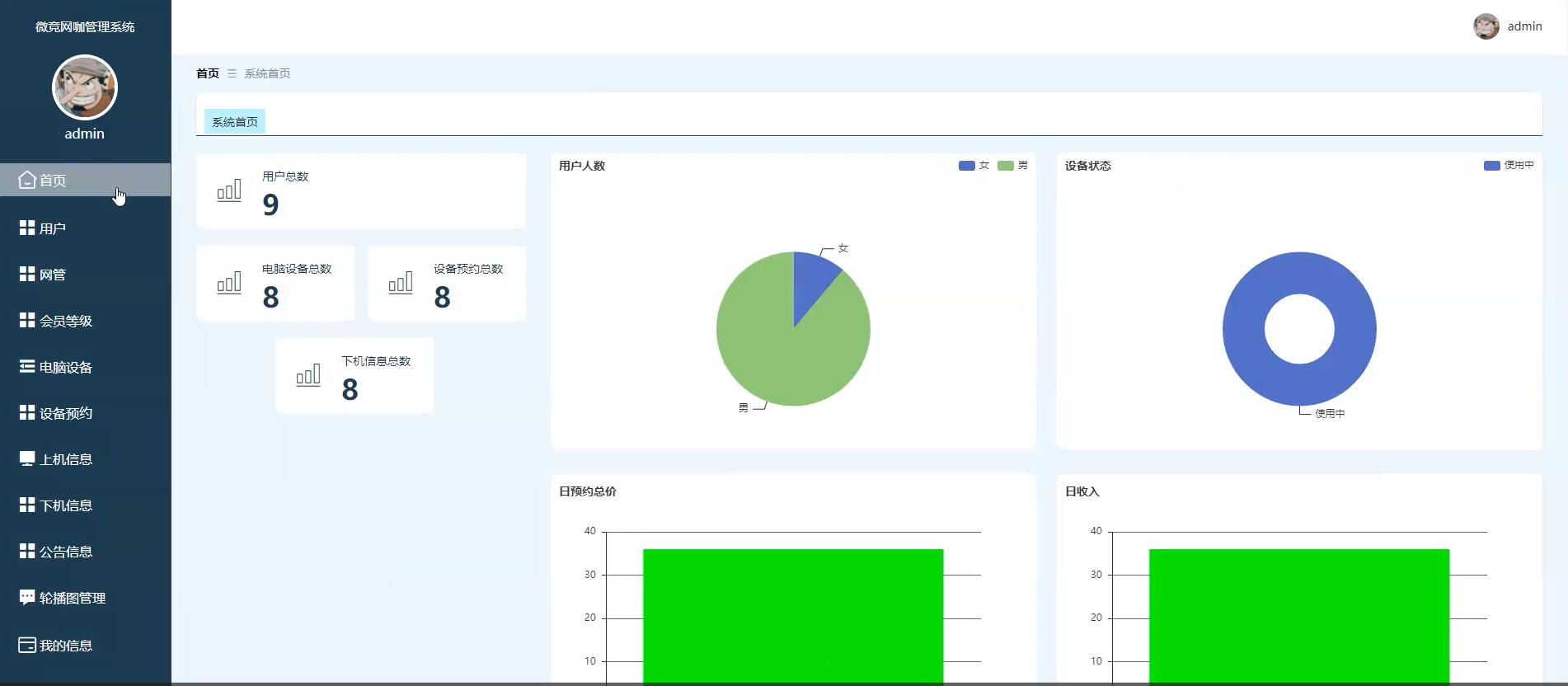Viewport: 1568px width, 686px height.
Task: Open the 会员等级 menu item
Action: [86, 320]
